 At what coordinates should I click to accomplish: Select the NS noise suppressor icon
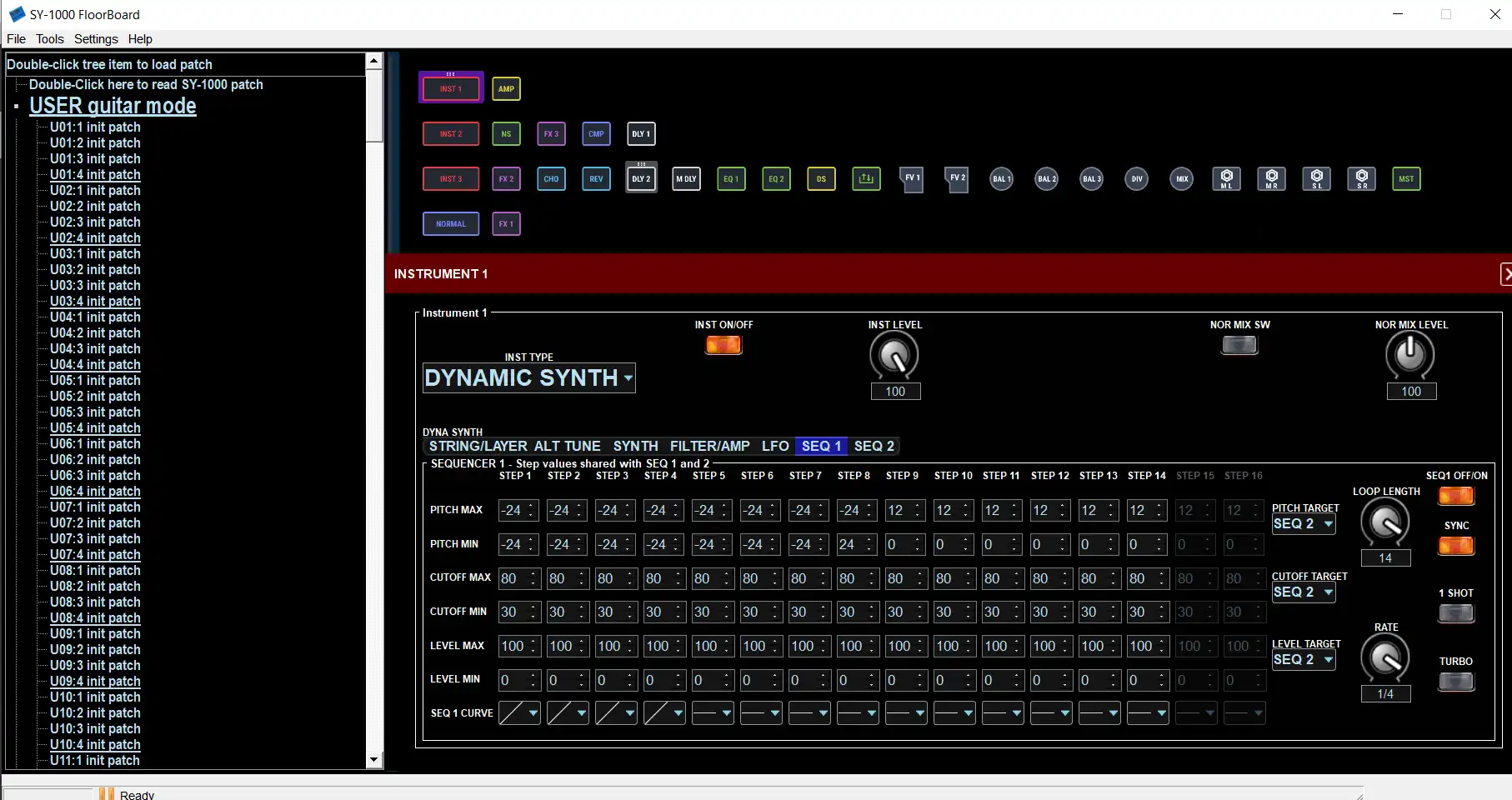pyautogui.click(x=505, y=133)
